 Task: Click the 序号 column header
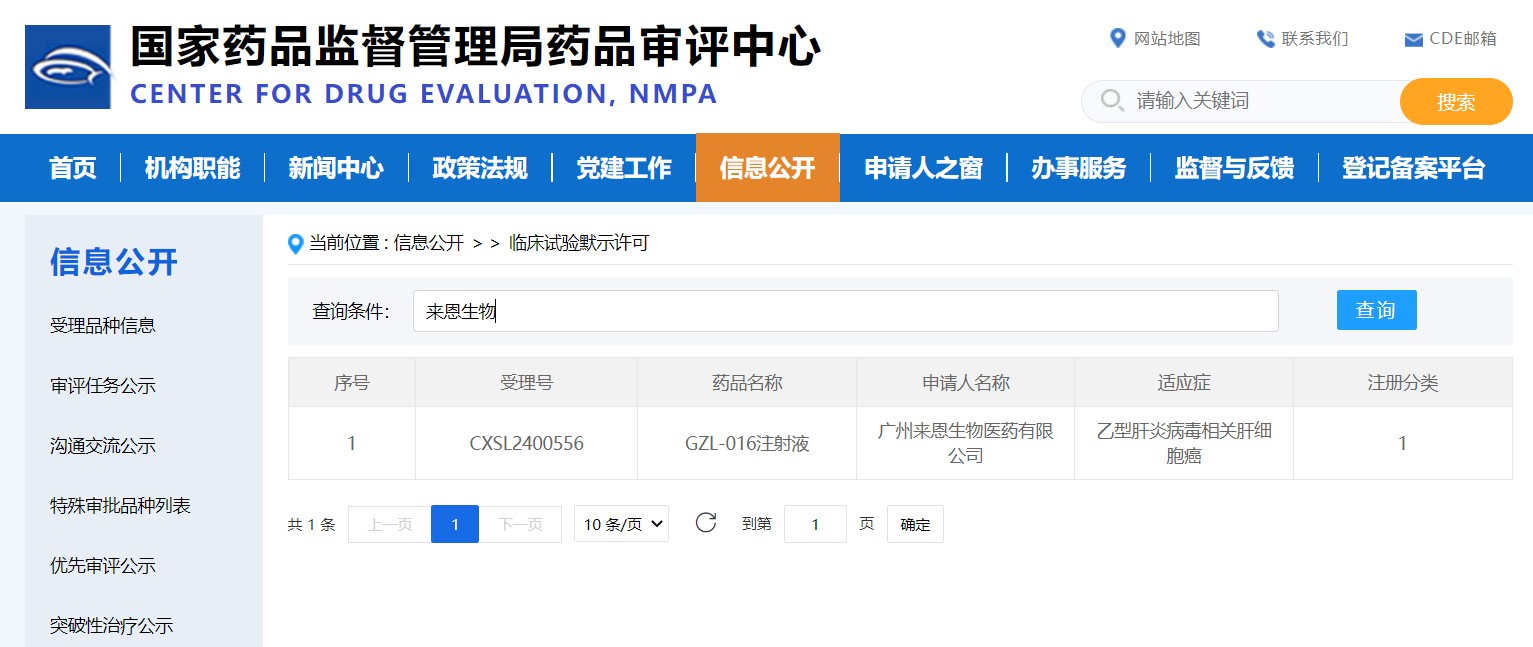click(352, 383)
